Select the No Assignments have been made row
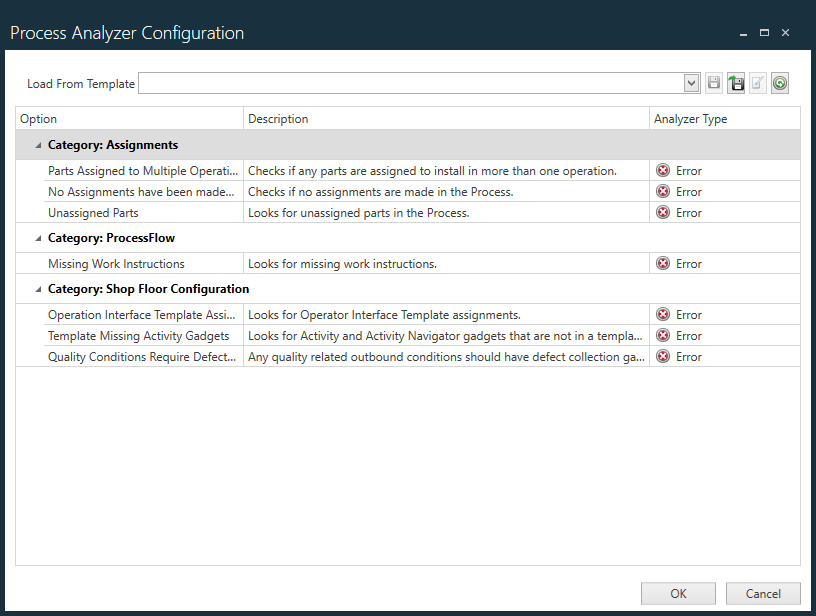 130,191
